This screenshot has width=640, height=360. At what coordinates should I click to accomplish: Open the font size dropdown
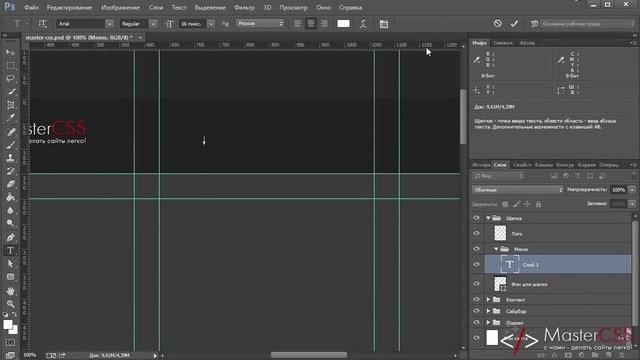tap(211, 24)
